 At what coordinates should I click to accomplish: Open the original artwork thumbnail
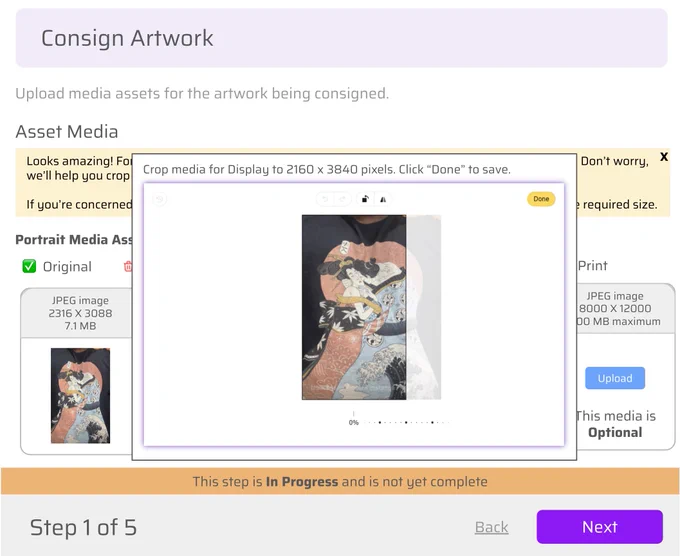pos(80,396)
